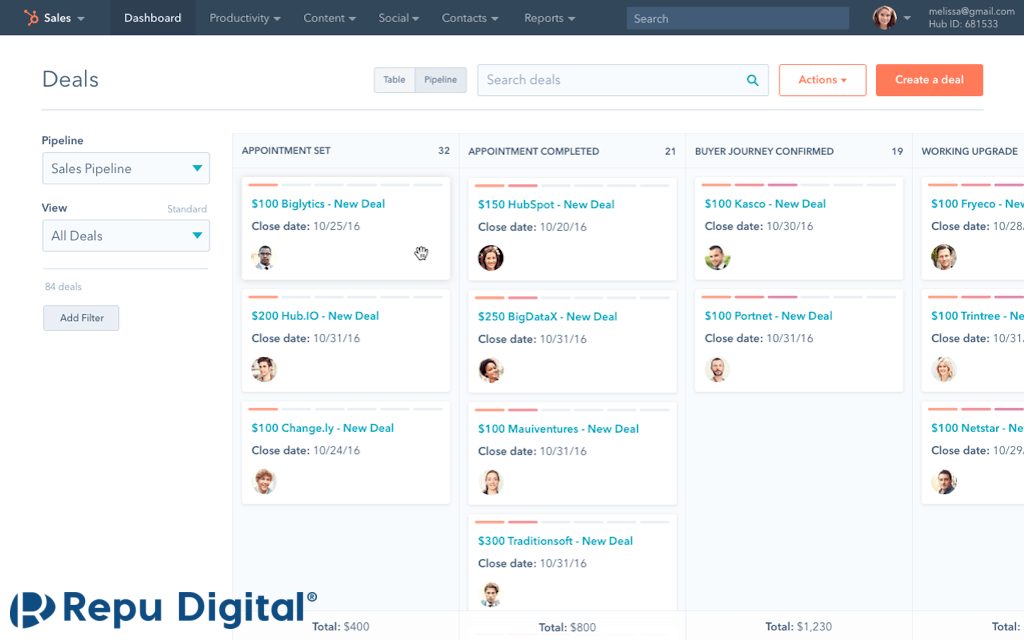The height and width of the screenshot is (640, 1024).
Task: Open the $100 Trintree deal link
Action: pyautogui.click(x=977, y=316)
